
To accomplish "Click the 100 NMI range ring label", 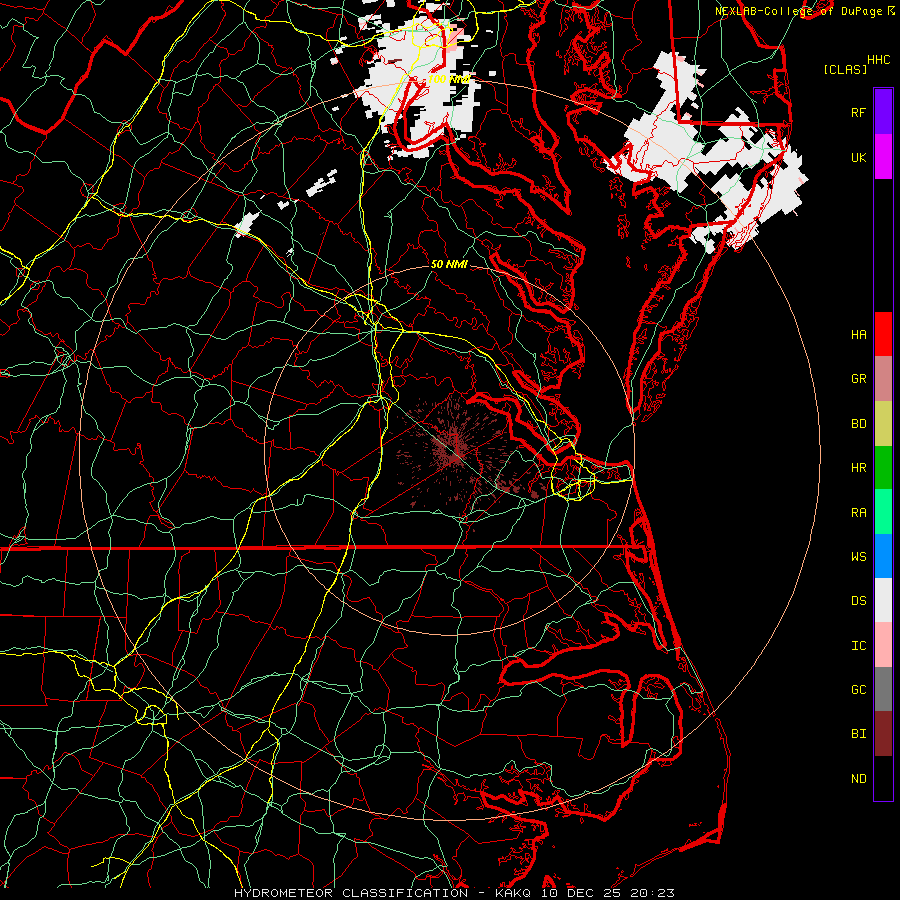I will pyautogui.click(x=449, y=79).
